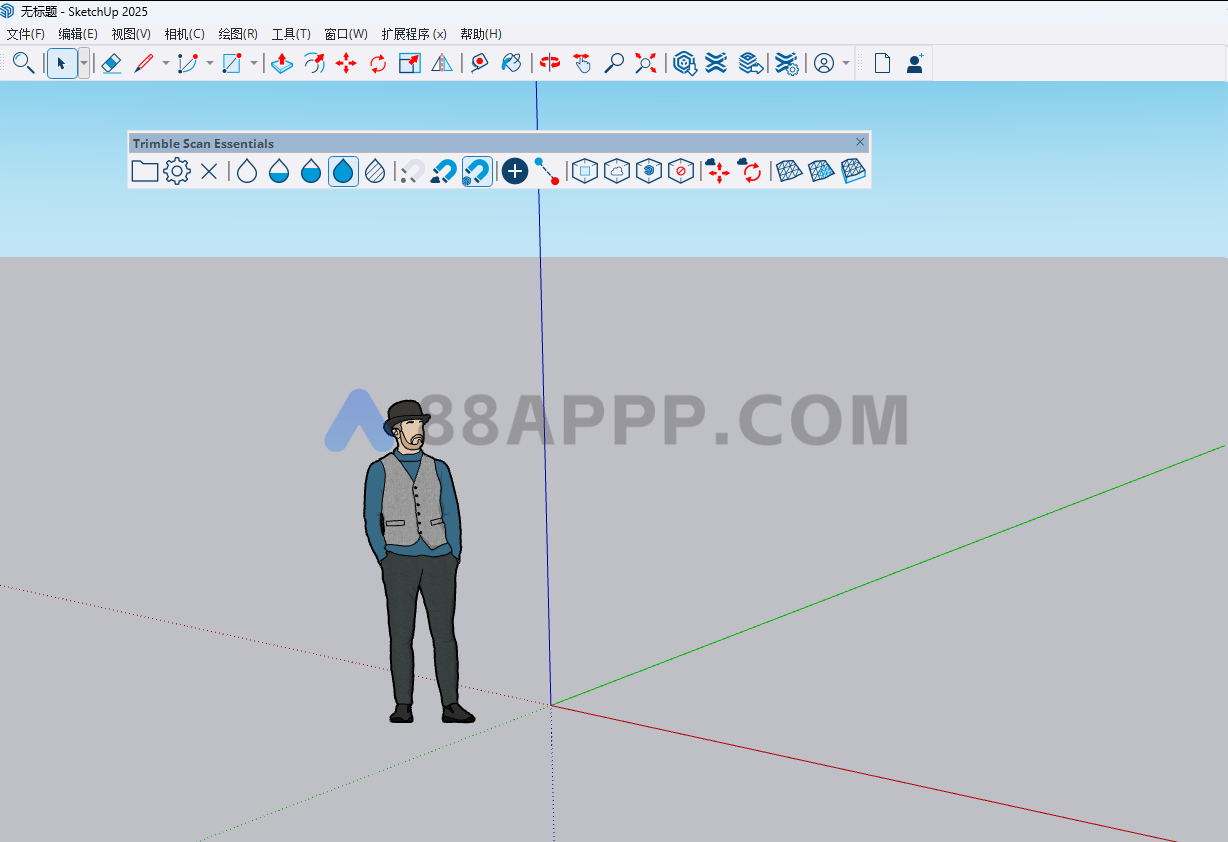Click the blue plus add icon
Image resolution: width=1228 pixels, height=842 pixels.
tap(514, 171)
